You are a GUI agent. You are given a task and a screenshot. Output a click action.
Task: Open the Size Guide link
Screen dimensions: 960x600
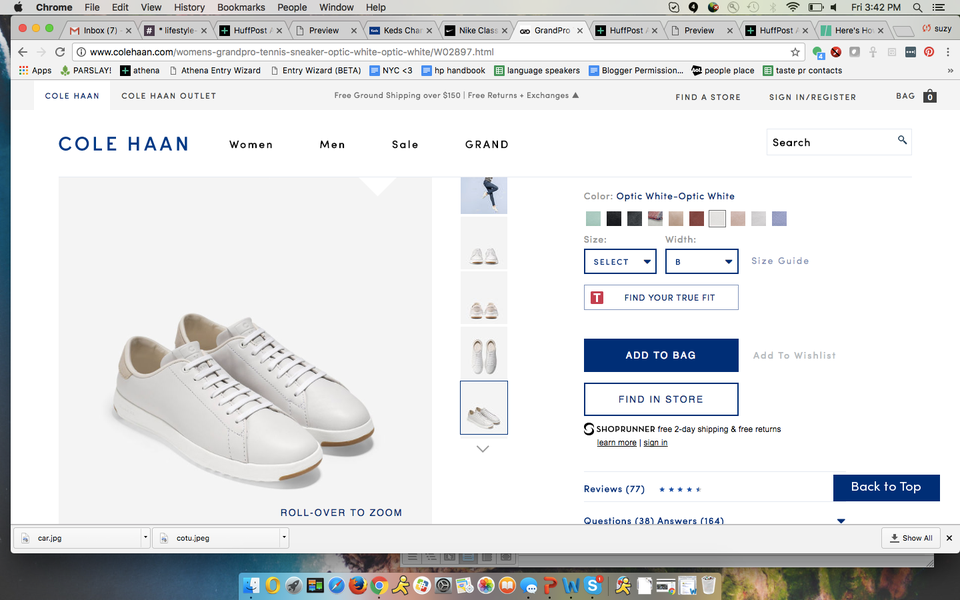pyautogui.click(x=780, y=261)
